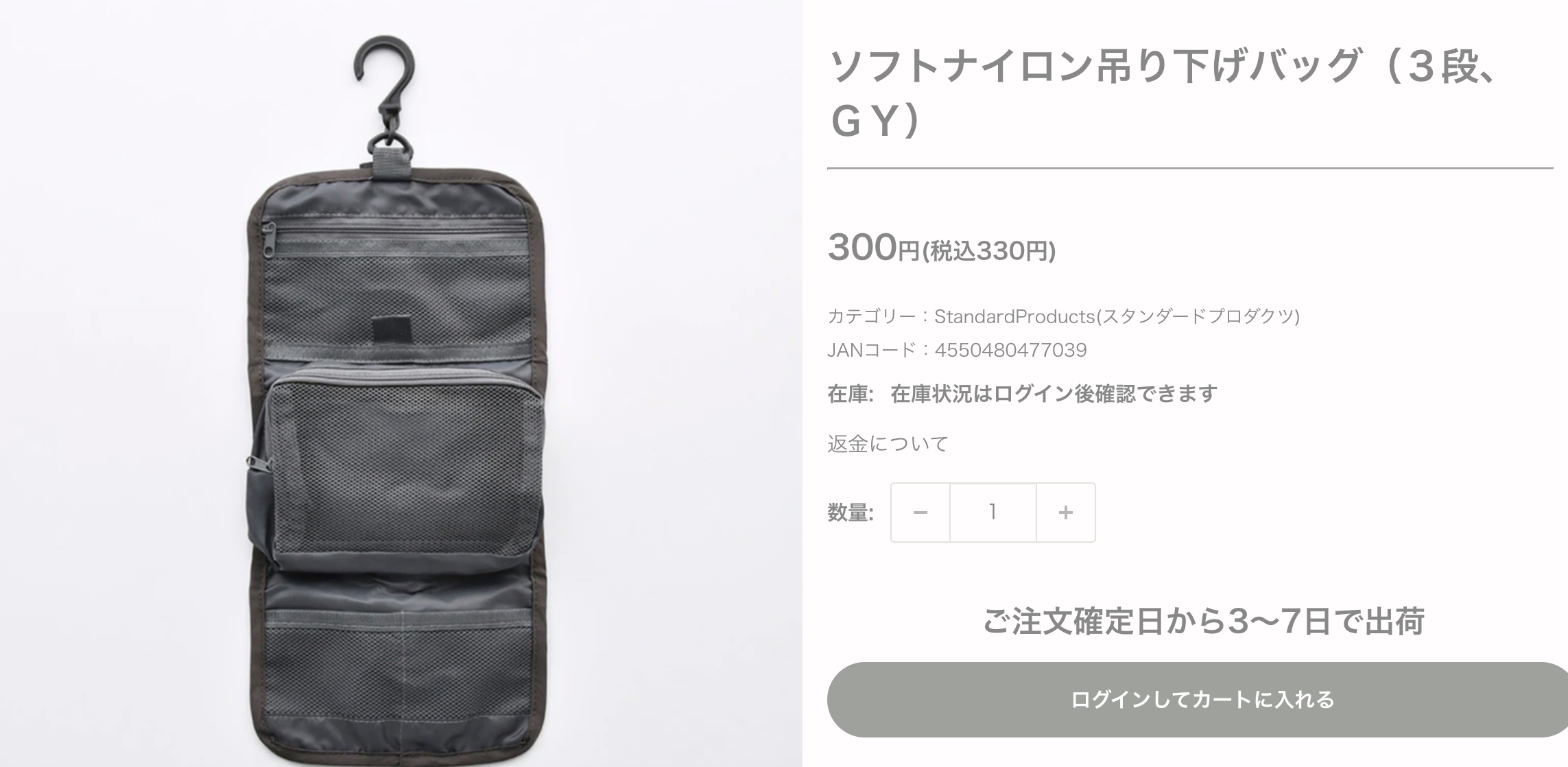Click the ご注文確定日から3〜7日で出荷 shipping notice
The height and width of the screenshot is (767, 1568).
1204,621
